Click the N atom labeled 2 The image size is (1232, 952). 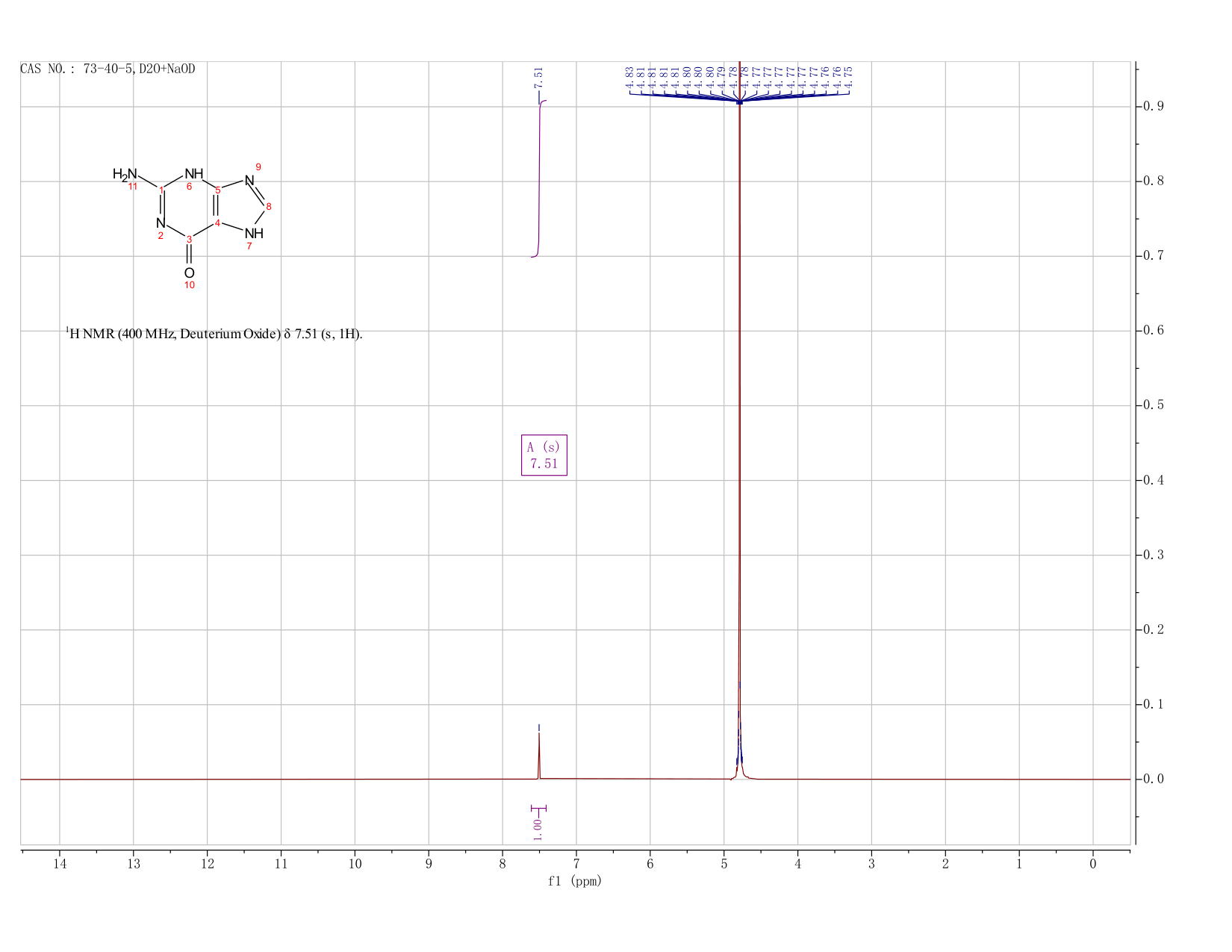coord(161,223)
